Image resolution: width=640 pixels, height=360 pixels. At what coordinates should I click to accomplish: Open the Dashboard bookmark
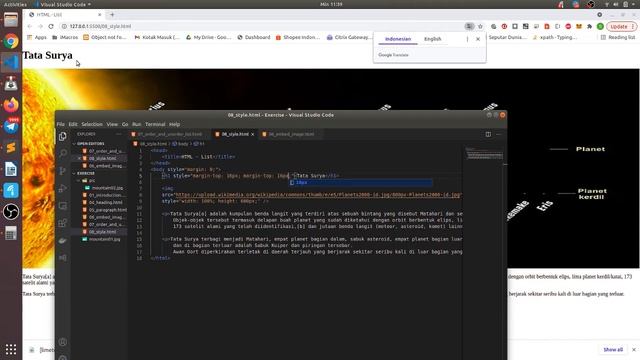[x=254, y=37]
